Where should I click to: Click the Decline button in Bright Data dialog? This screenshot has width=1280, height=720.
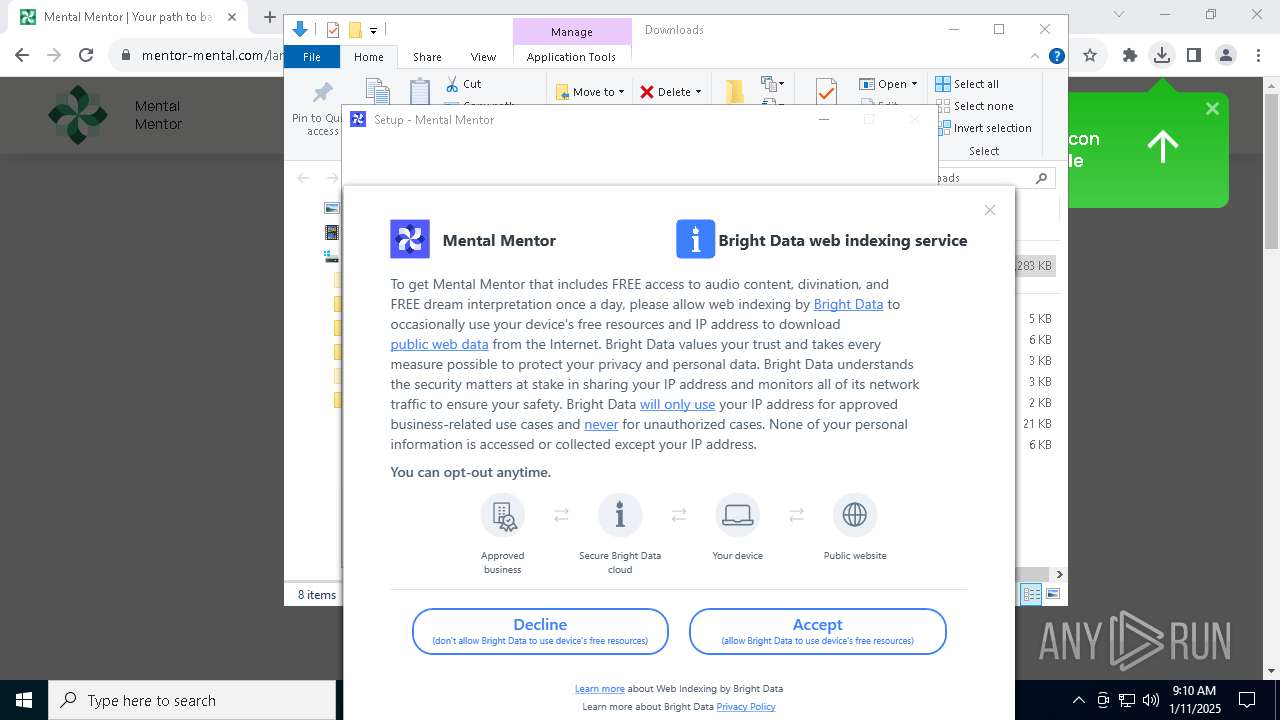tap(540, 631)
